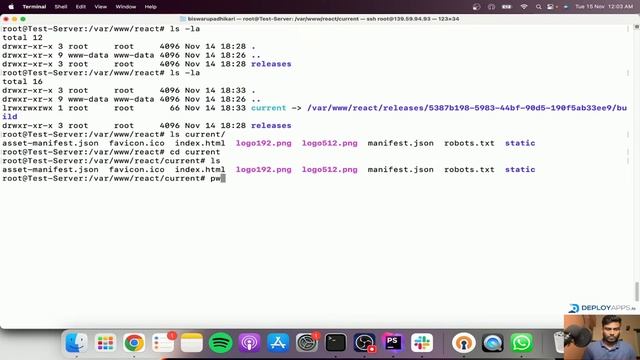The height and width of the screenshot is (360, 640).
Task: Click 'asset-manifest.json' in the last ls output
Action: (50, 169)
